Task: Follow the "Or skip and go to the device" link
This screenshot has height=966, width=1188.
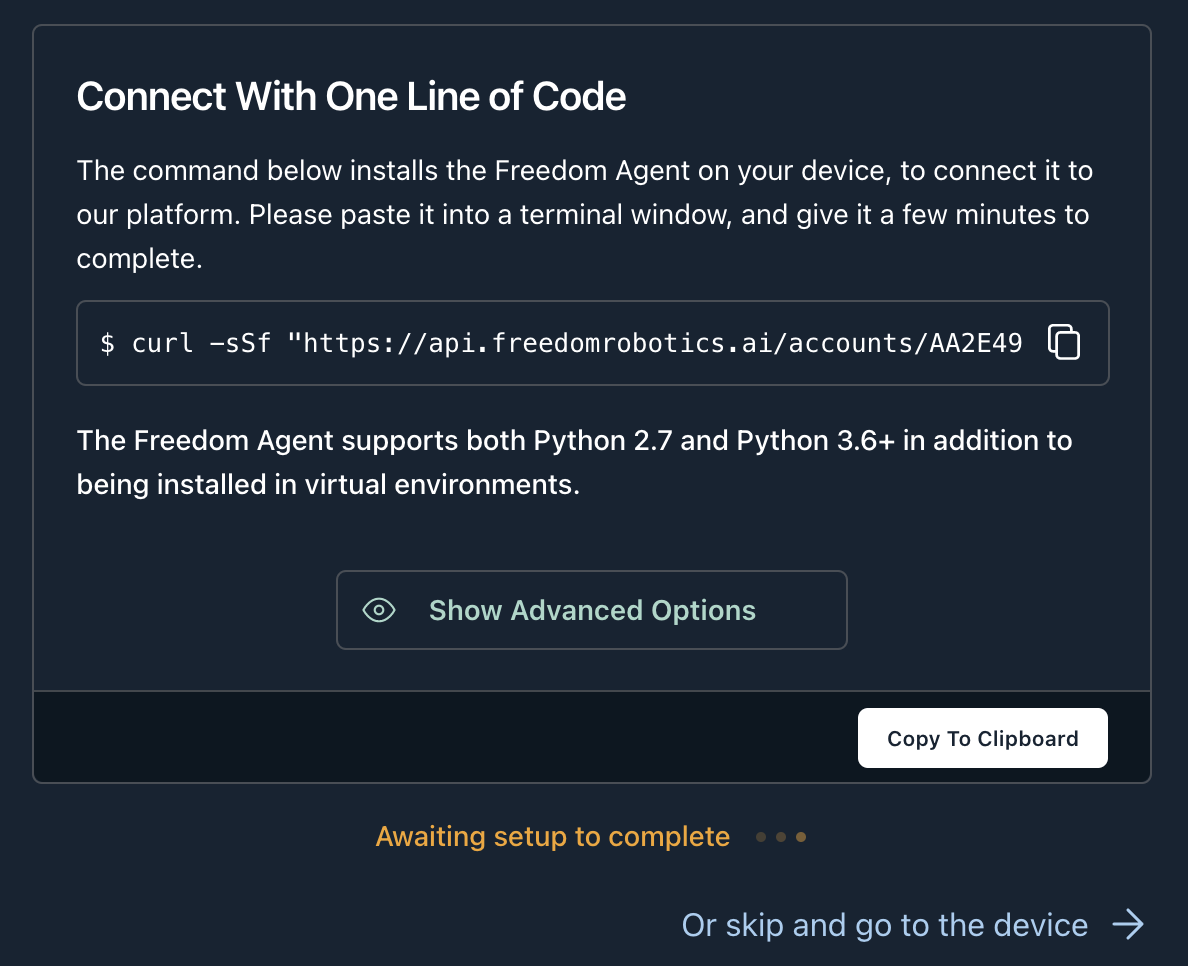Action: [x=884, y=925]
